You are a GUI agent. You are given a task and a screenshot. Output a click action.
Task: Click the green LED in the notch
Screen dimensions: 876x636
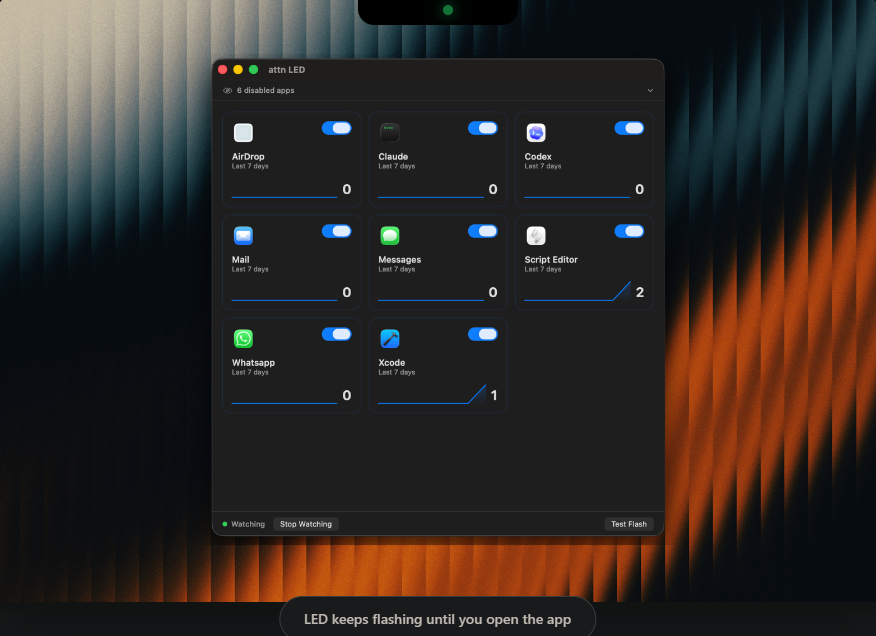[447, 10]
